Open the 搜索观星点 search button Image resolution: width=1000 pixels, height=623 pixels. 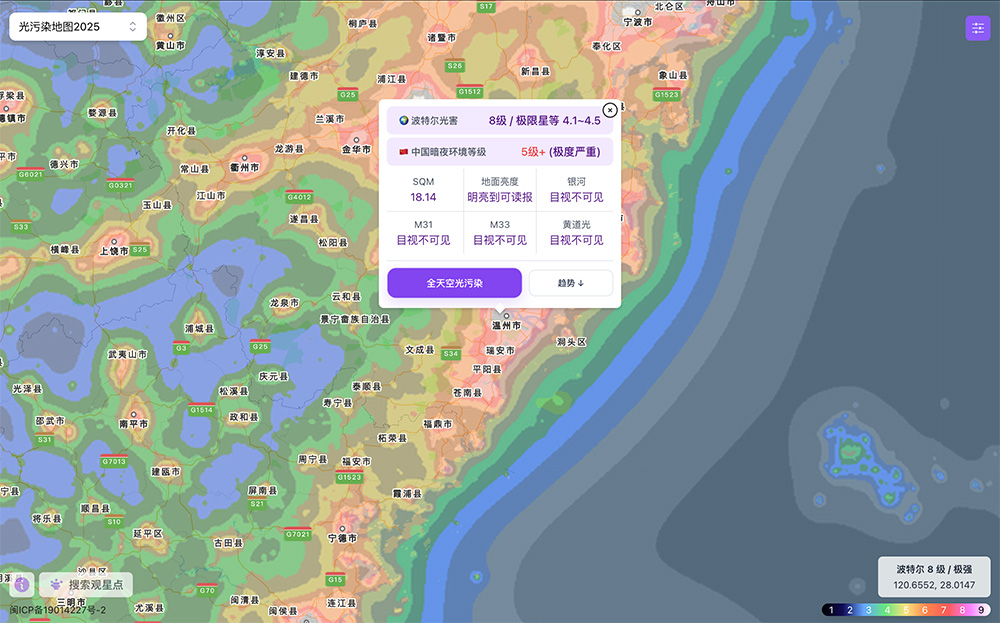tap(86, 584)
